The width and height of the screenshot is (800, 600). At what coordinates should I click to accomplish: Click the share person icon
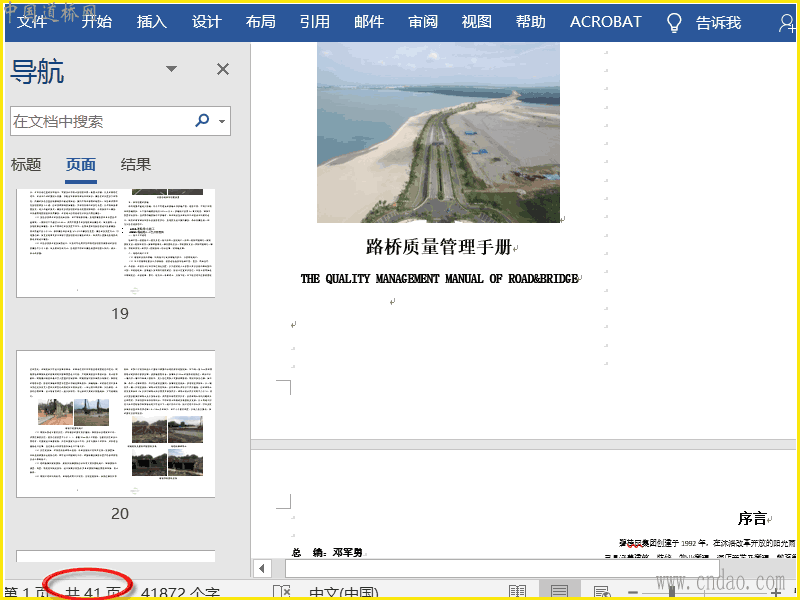click(787, 22)
